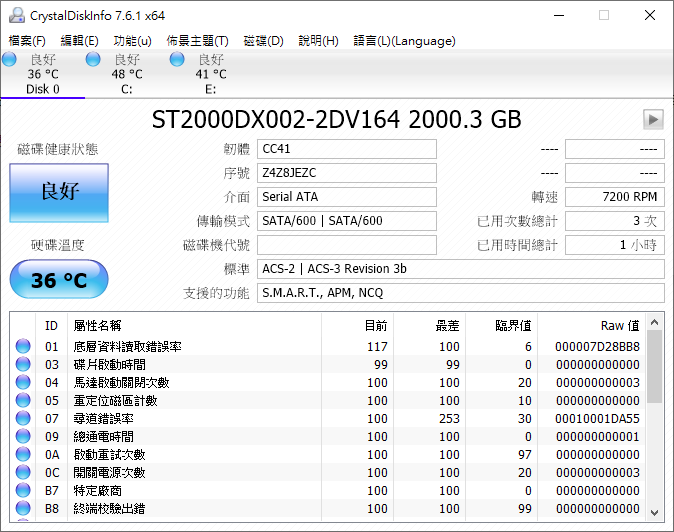Viewport: 674px width, 532px height.
Task: Select the 終端校驗出錯 attribute row
Action: click(x=328, y=509)
